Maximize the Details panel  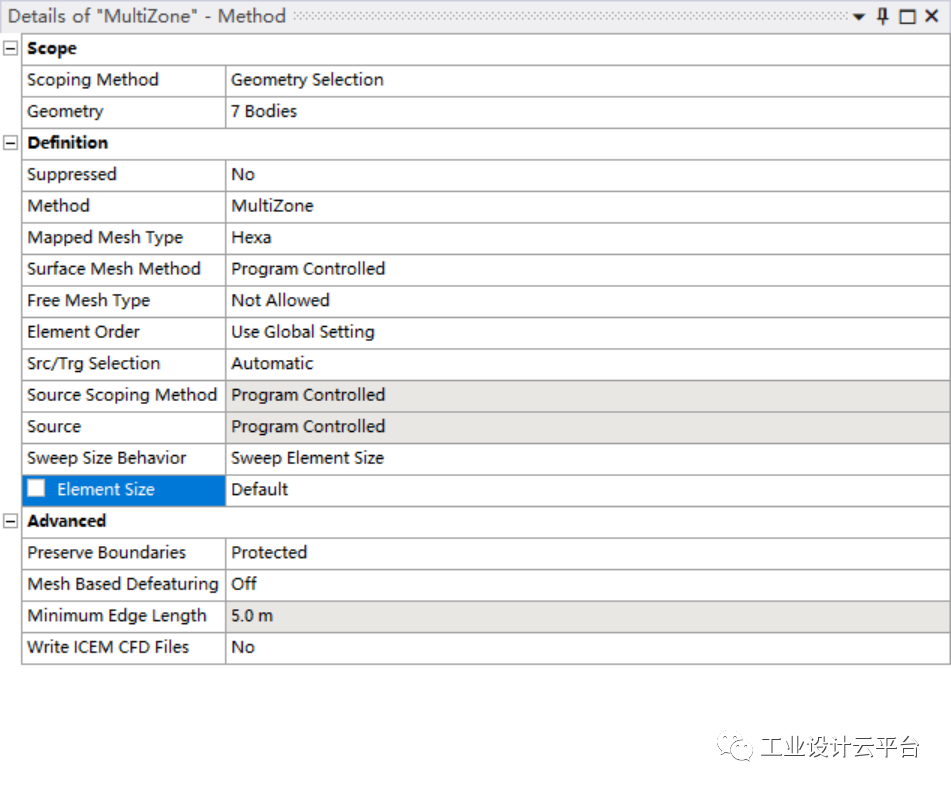tap(907, 16)
